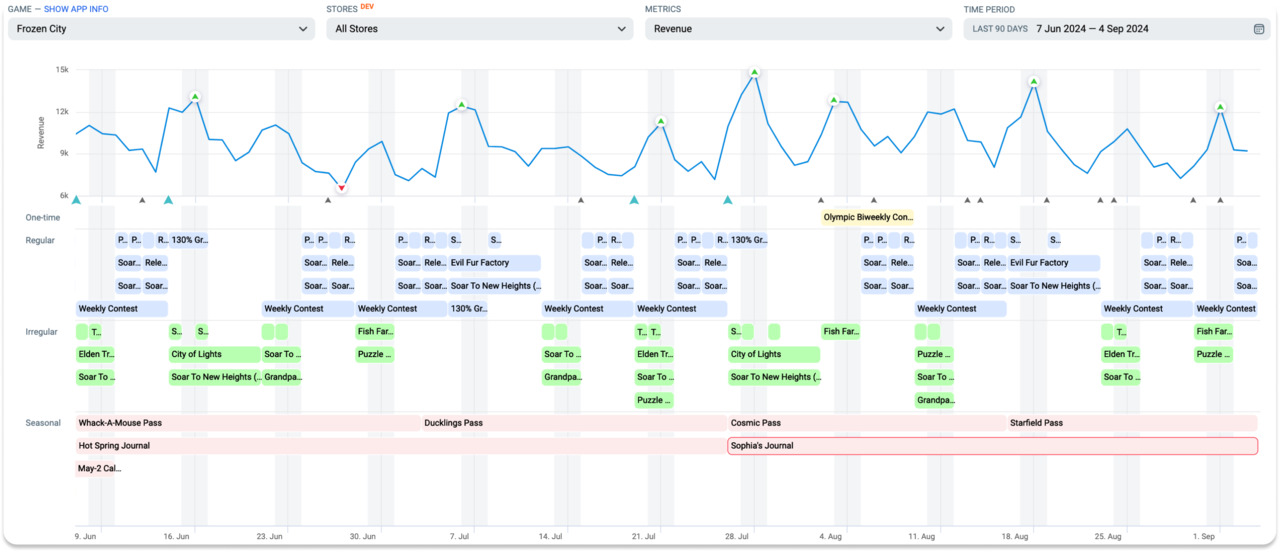
Task: Open the Game dropdown showing Frozen City
Action: [x=161, y=29]
